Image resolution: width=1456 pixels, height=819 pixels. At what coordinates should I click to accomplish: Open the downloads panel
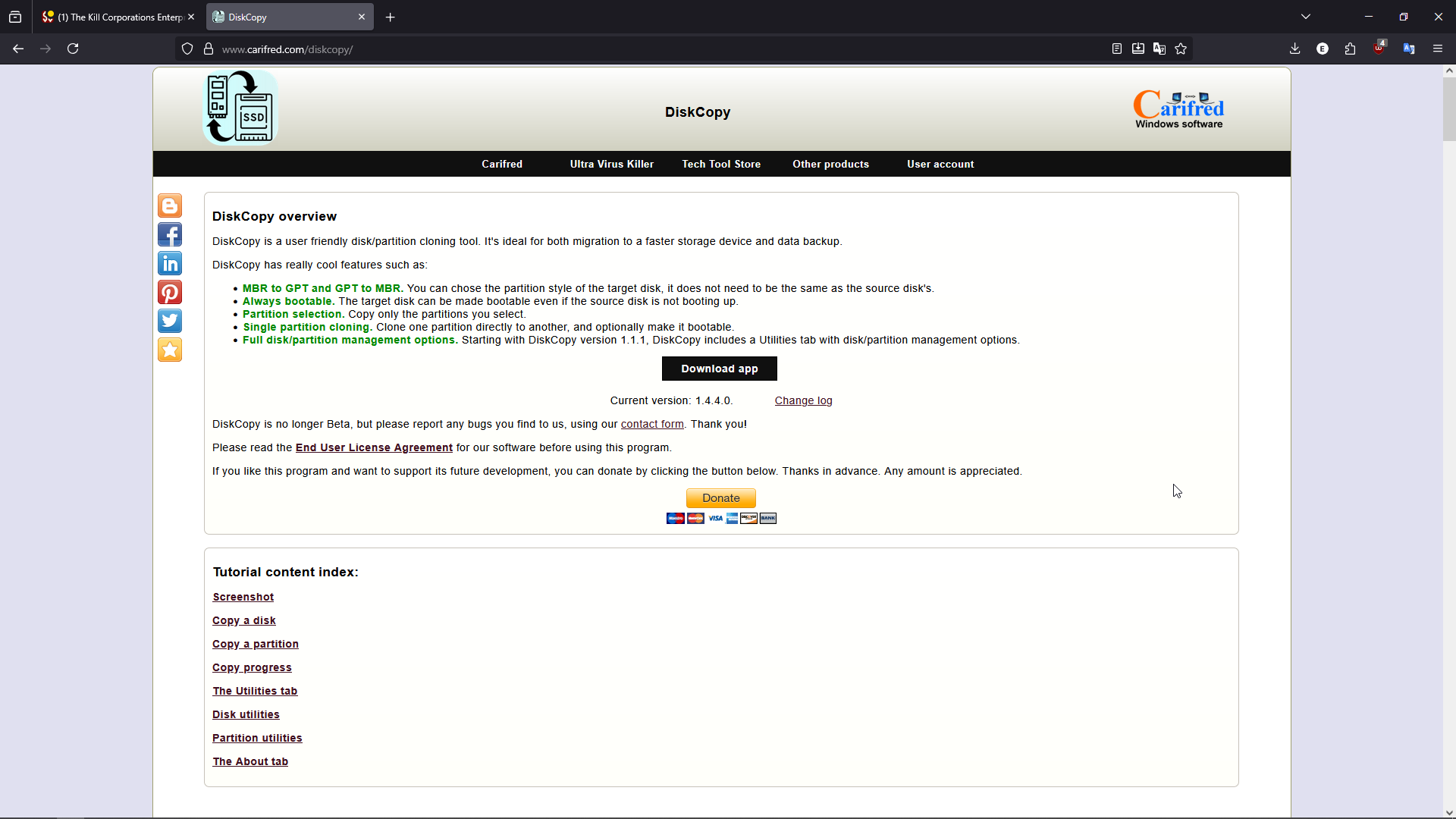(1295, 49)
